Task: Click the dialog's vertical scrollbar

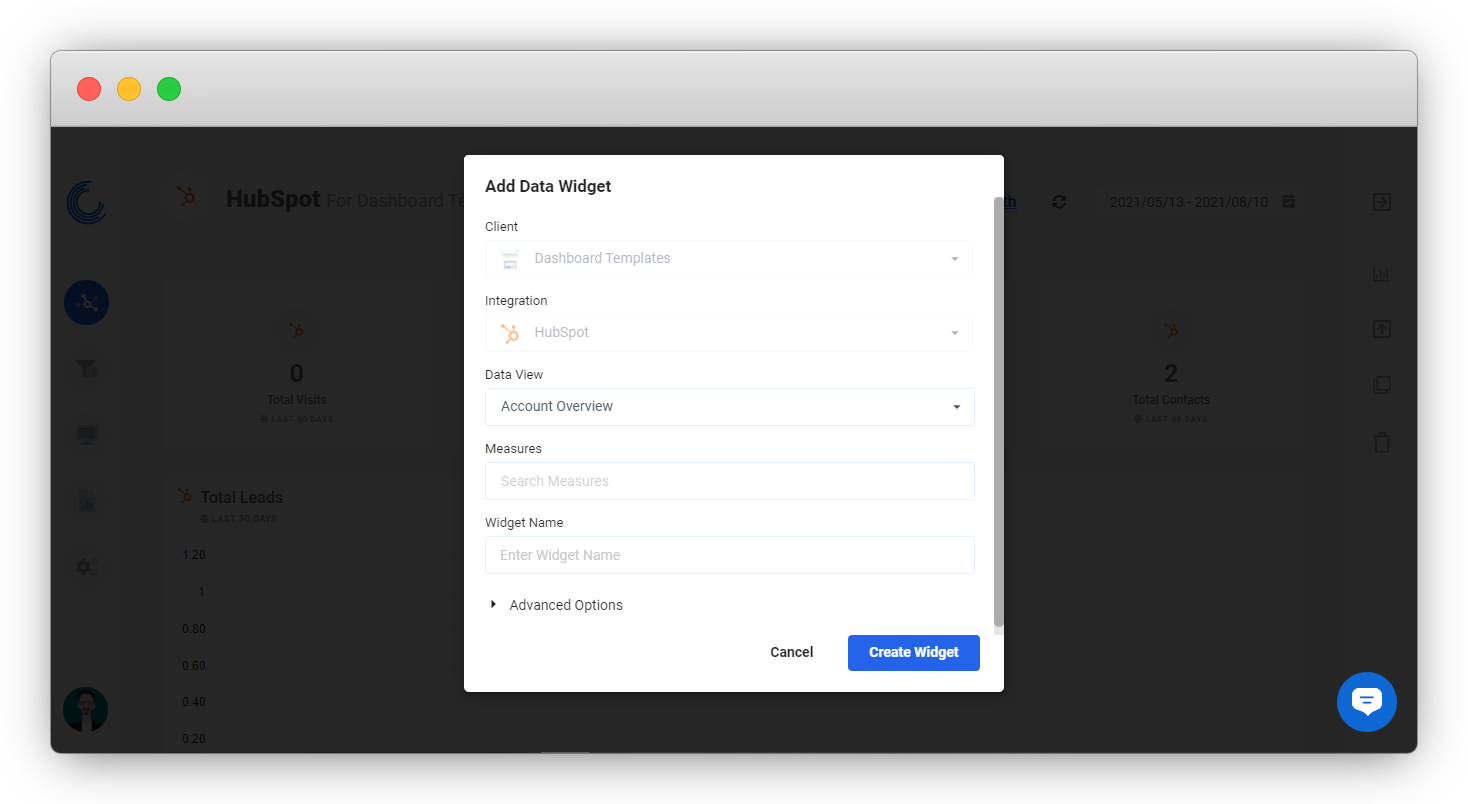Action: pyautogui.click(x=998, y=410)
